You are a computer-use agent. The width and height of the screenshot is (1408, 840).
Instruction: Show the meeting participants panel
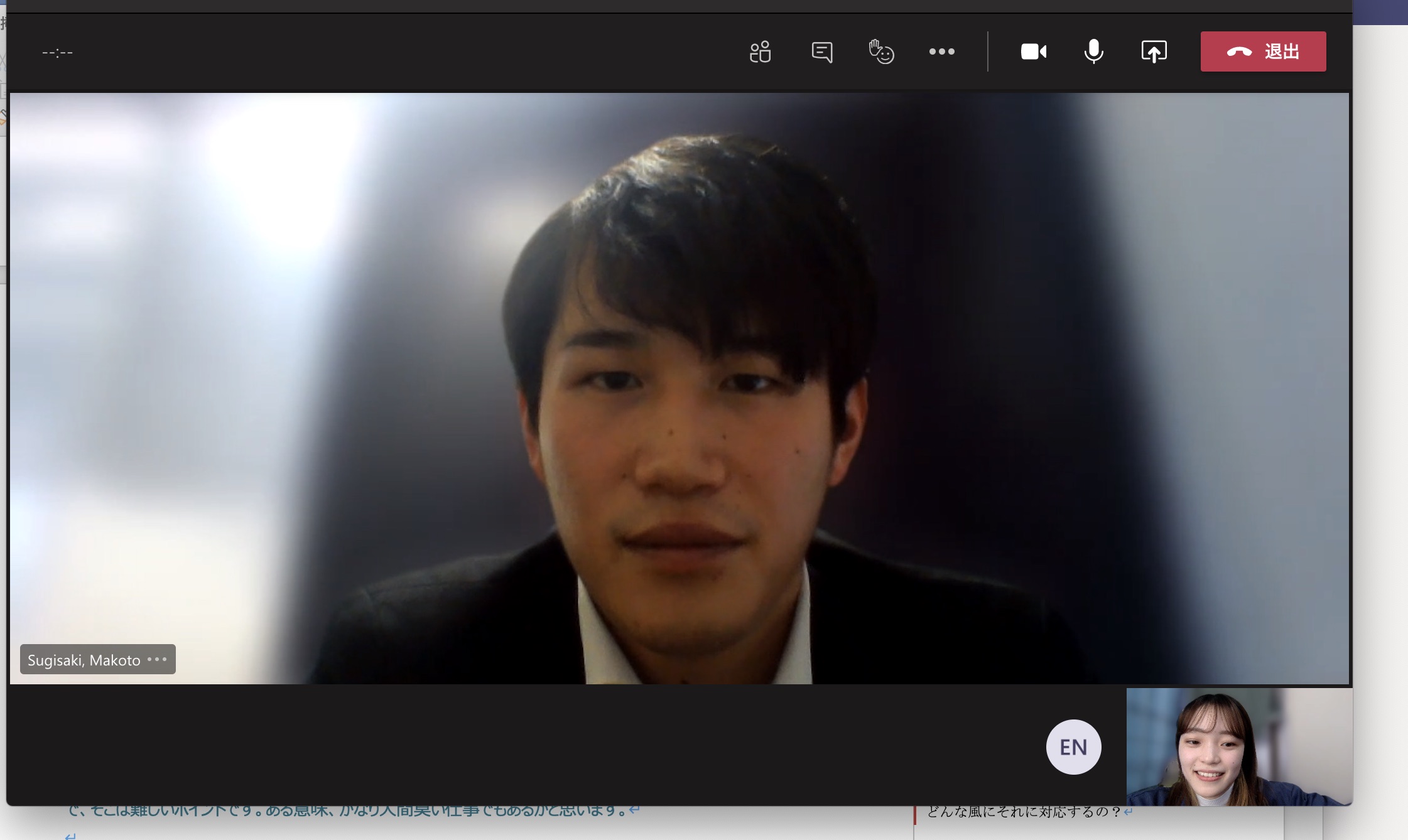point(760,51)
